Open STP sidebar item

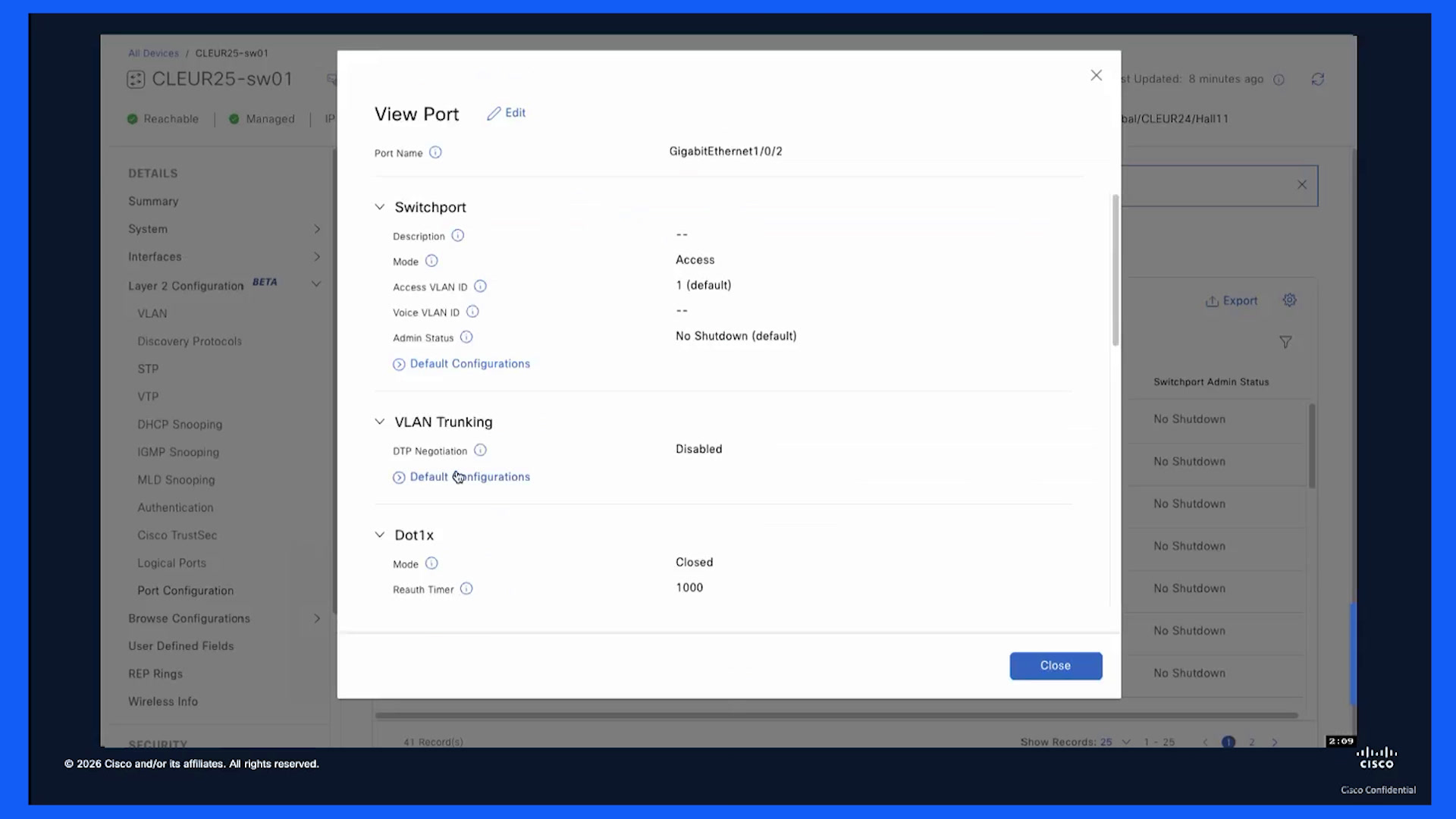(x=148, y=369)
